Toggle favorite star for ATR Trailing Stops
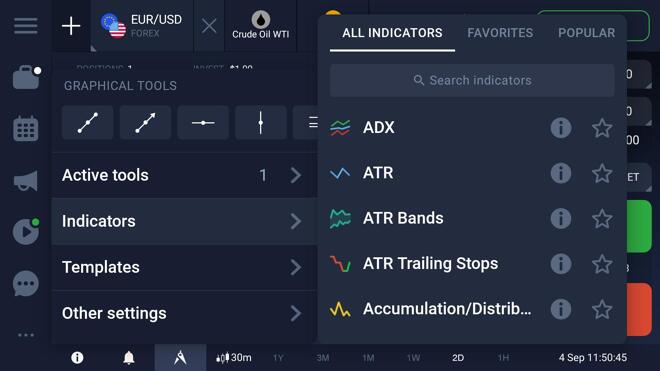Screen dimensions: 660x371 point(602,264)
